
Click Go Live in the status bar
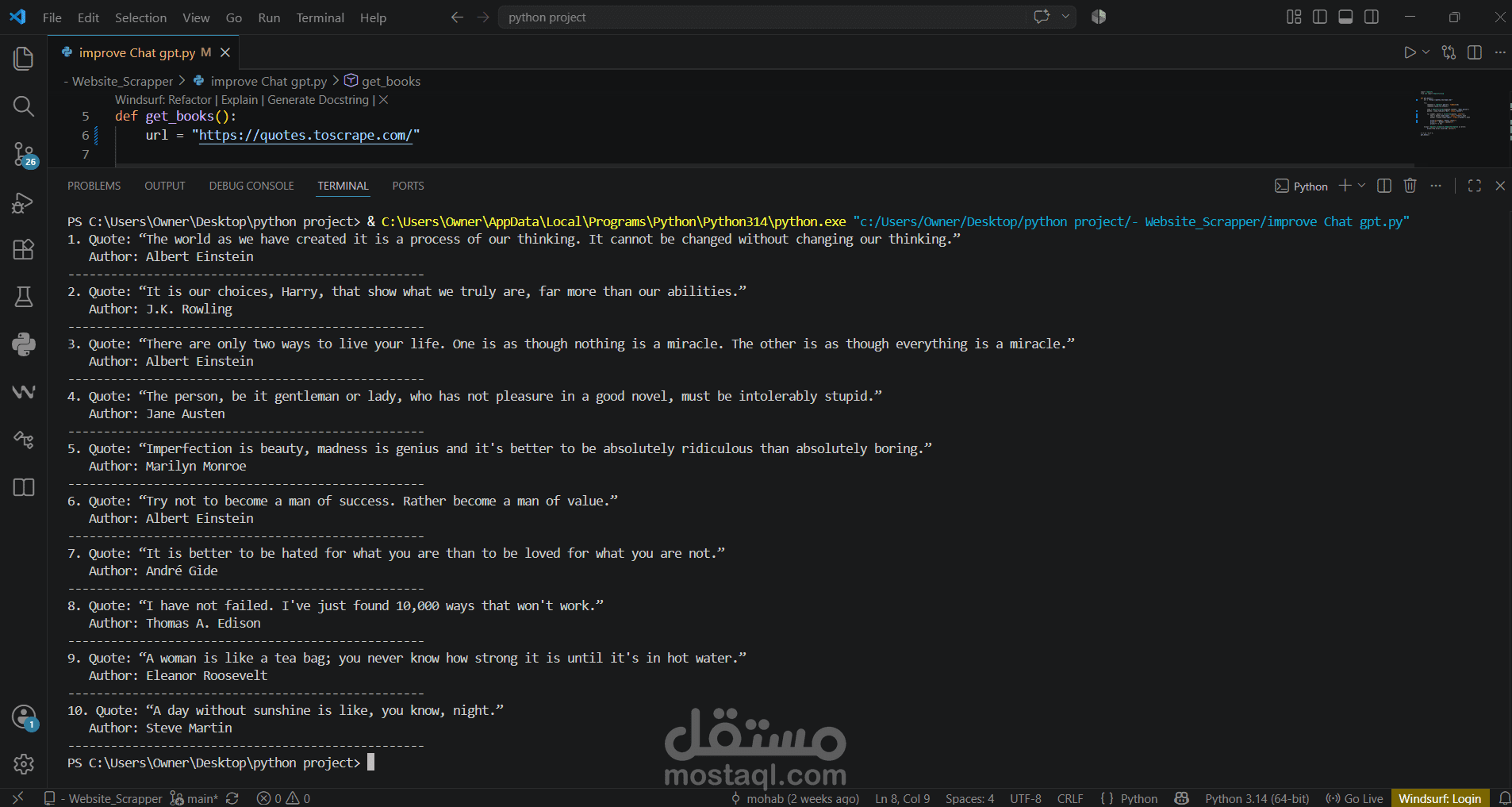(1354, 798)
